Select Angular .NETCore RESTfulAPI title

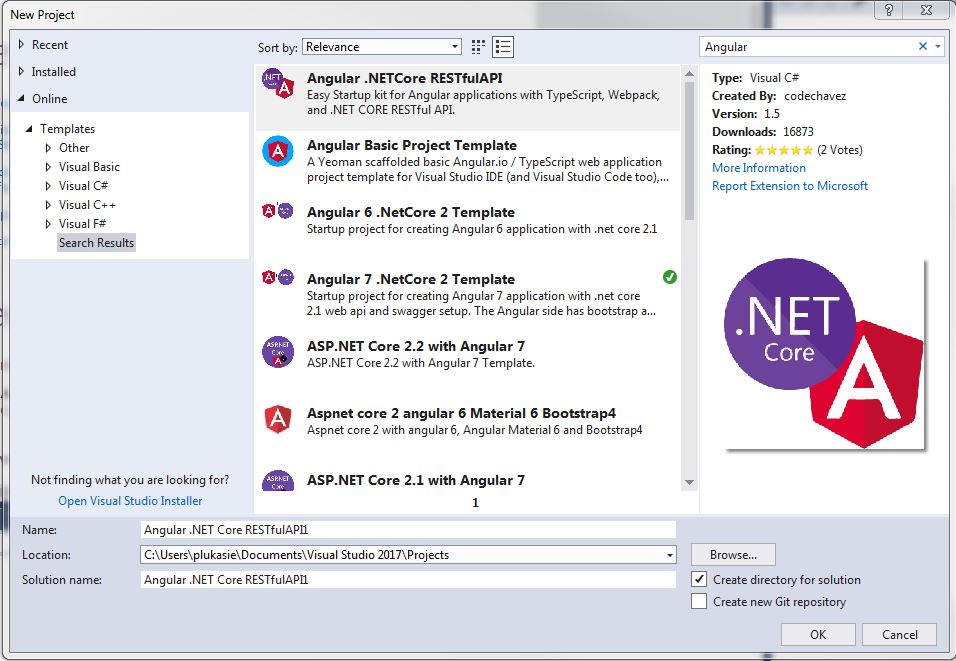point(404,78)
